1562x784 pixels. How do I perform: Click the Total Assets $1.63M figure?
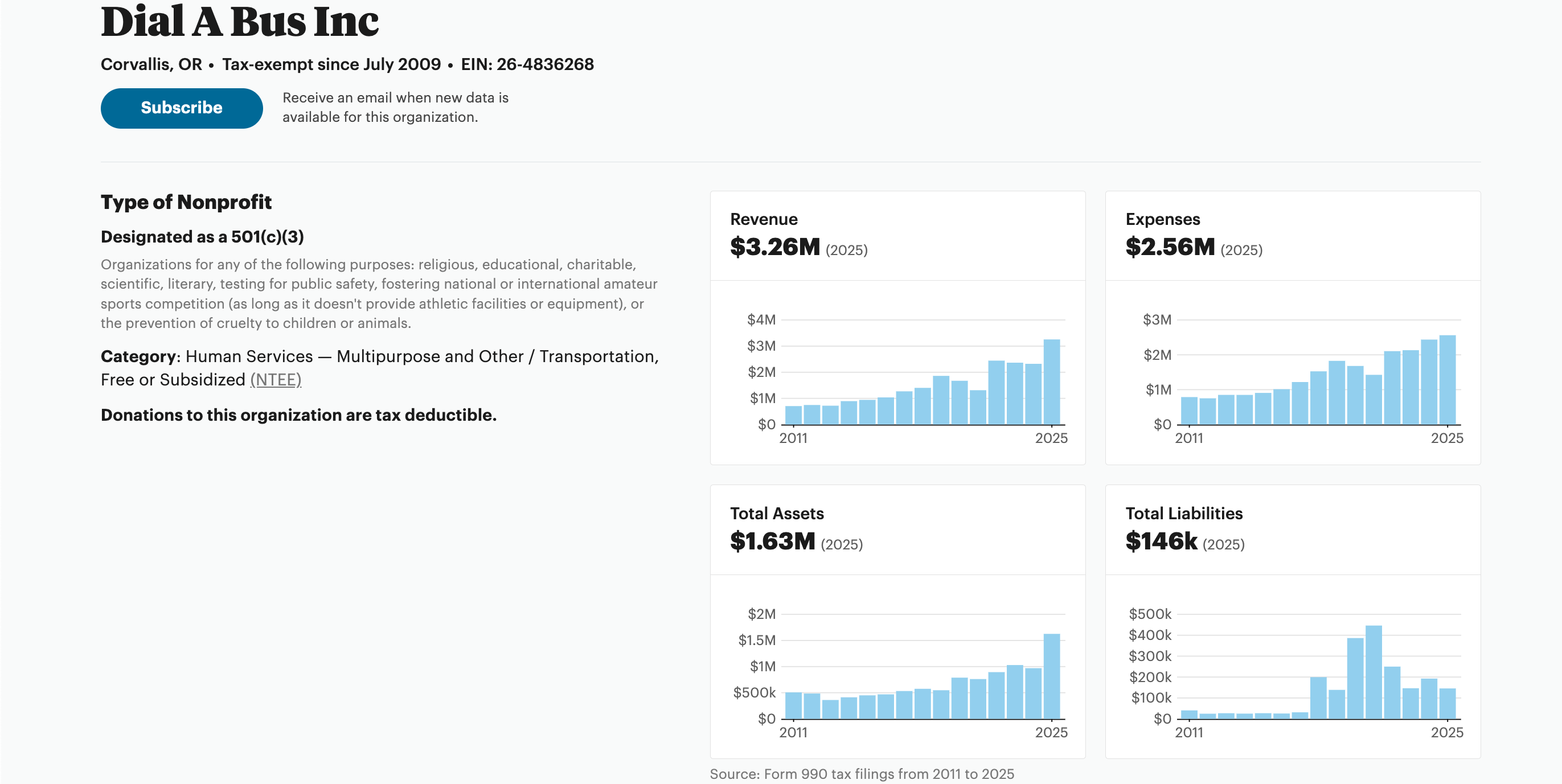772,541
